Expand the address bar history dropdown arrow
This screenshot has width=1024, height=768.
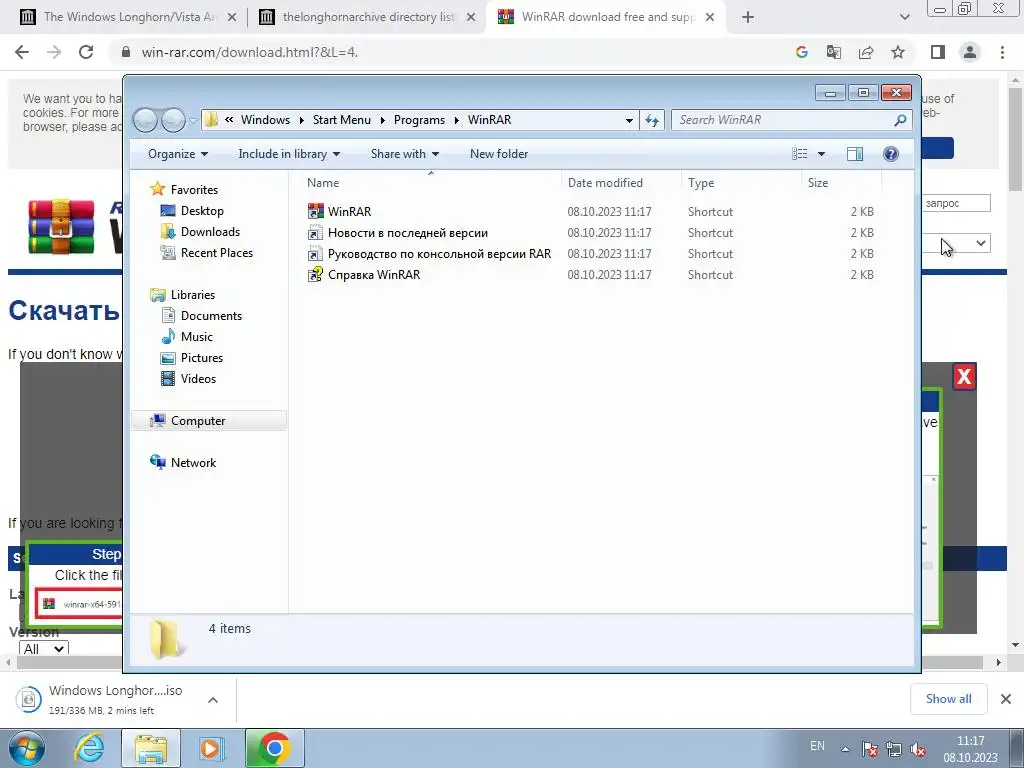pos(629,120)
